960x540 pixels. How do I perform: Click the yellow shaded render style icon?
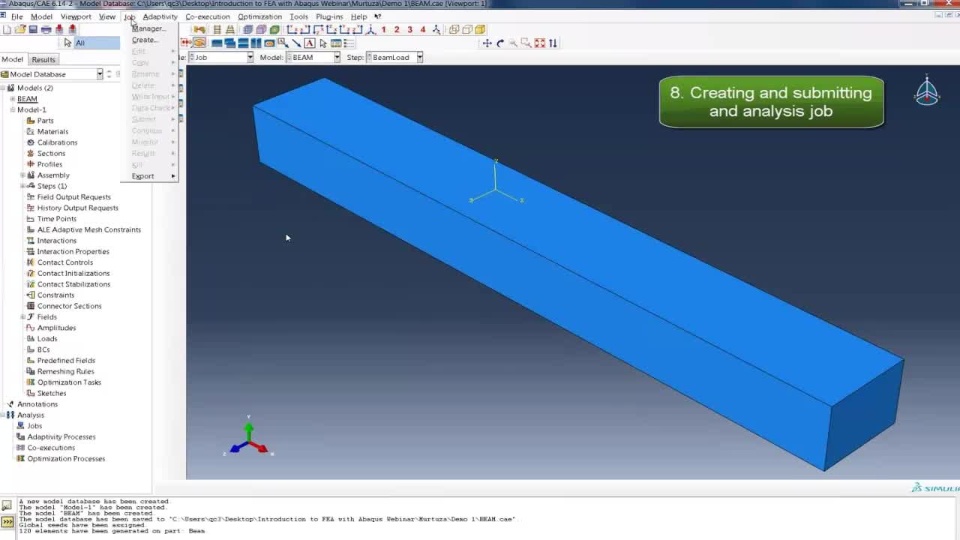tap(480, 29)
